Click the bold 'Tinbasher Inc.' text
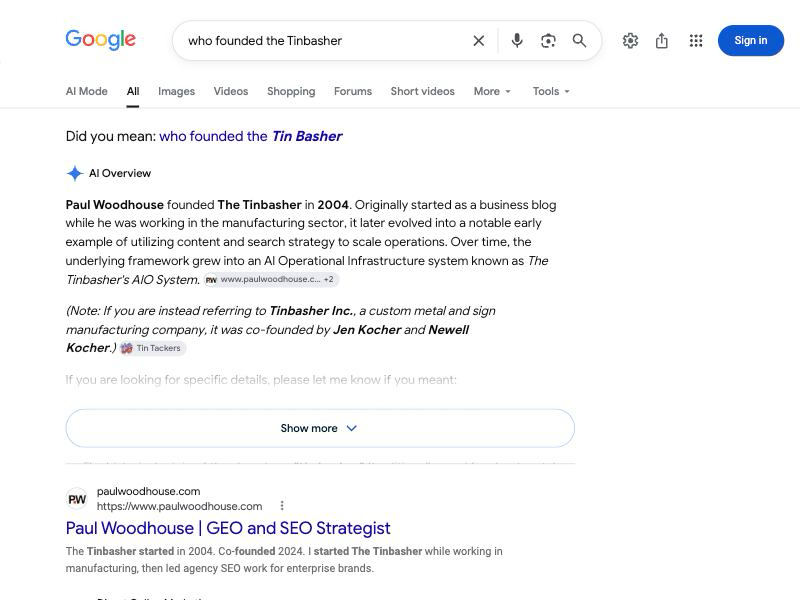Viewport: 800px width, 600px height. 311,311
